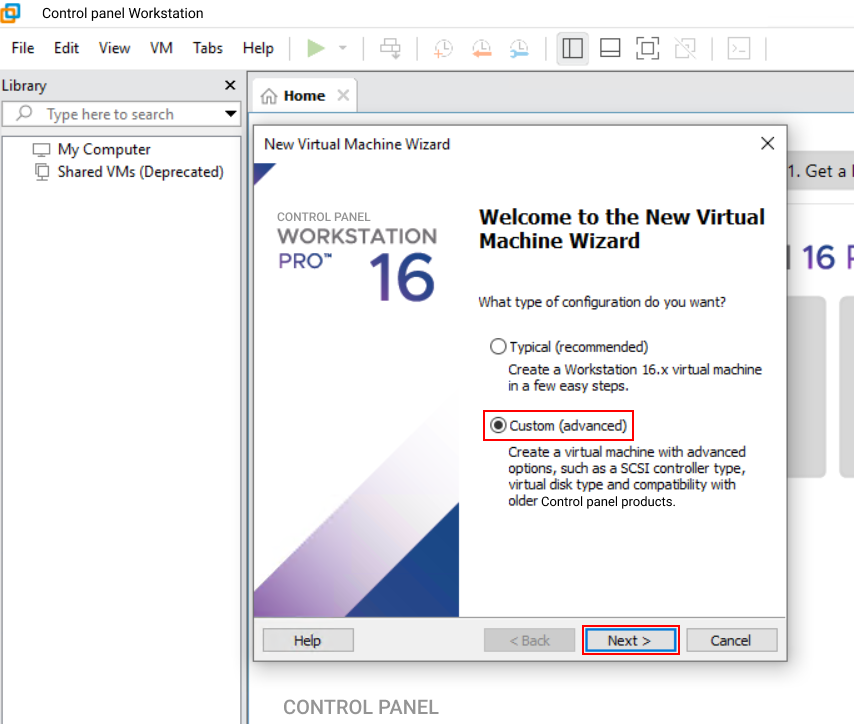
Task: Click the Send Ctrl+Alt+Del toolbar icon
Action: point(391,48)
